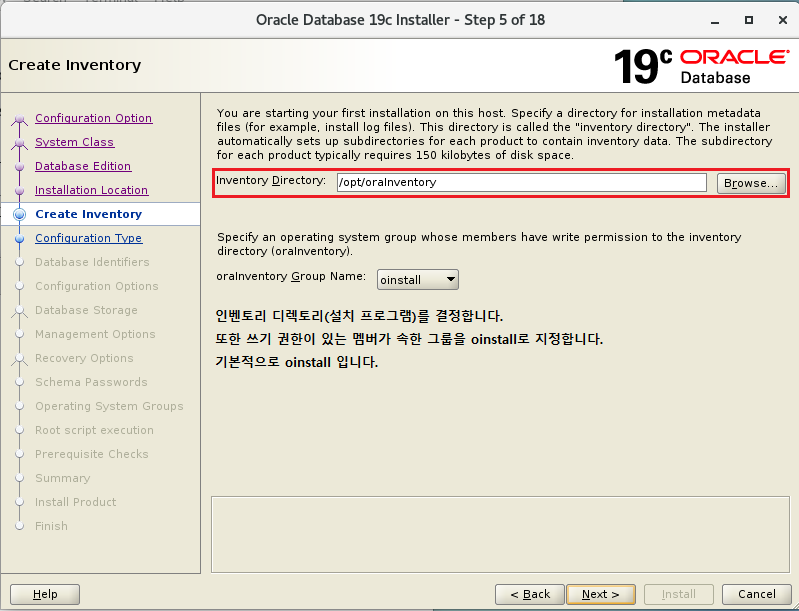Minimize the installer window

pos(715,20)
